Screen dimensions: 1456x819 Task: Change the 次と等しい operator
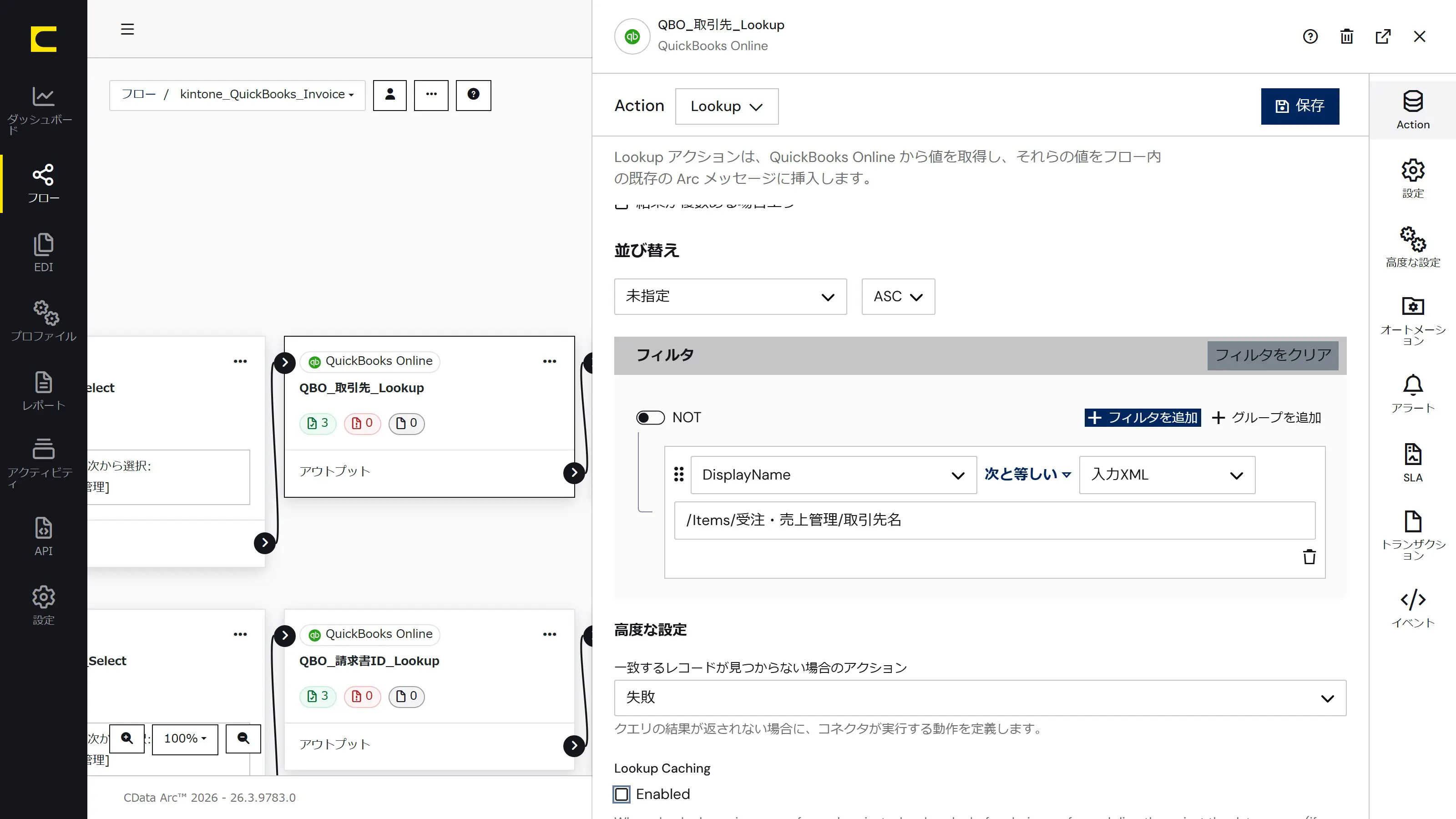coord(1027,474)
